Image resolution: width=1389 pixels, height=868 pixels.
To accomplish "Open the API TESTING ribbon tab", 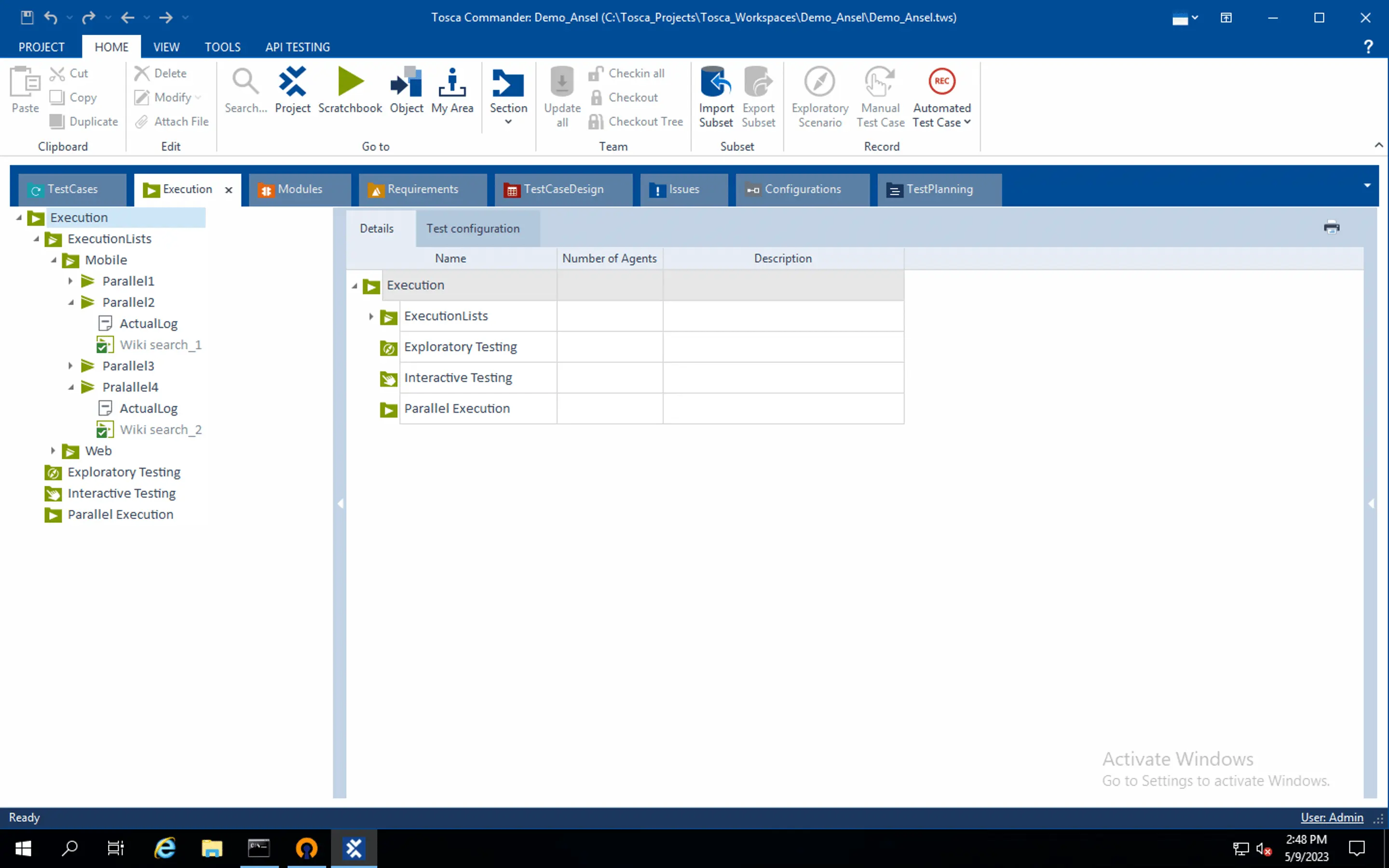I will (x=297, y=47).
